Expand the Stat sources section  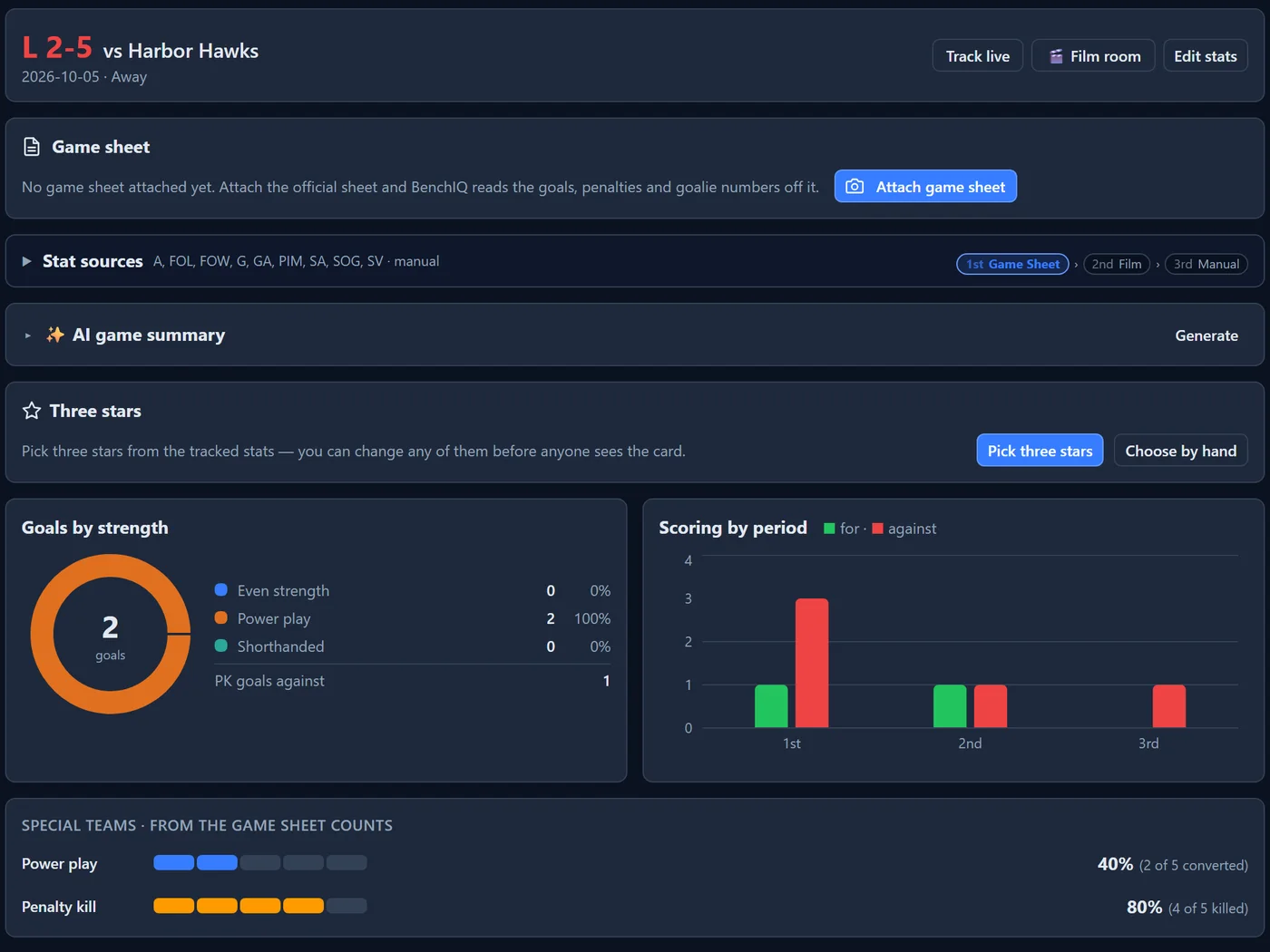(x=26, y=261)
